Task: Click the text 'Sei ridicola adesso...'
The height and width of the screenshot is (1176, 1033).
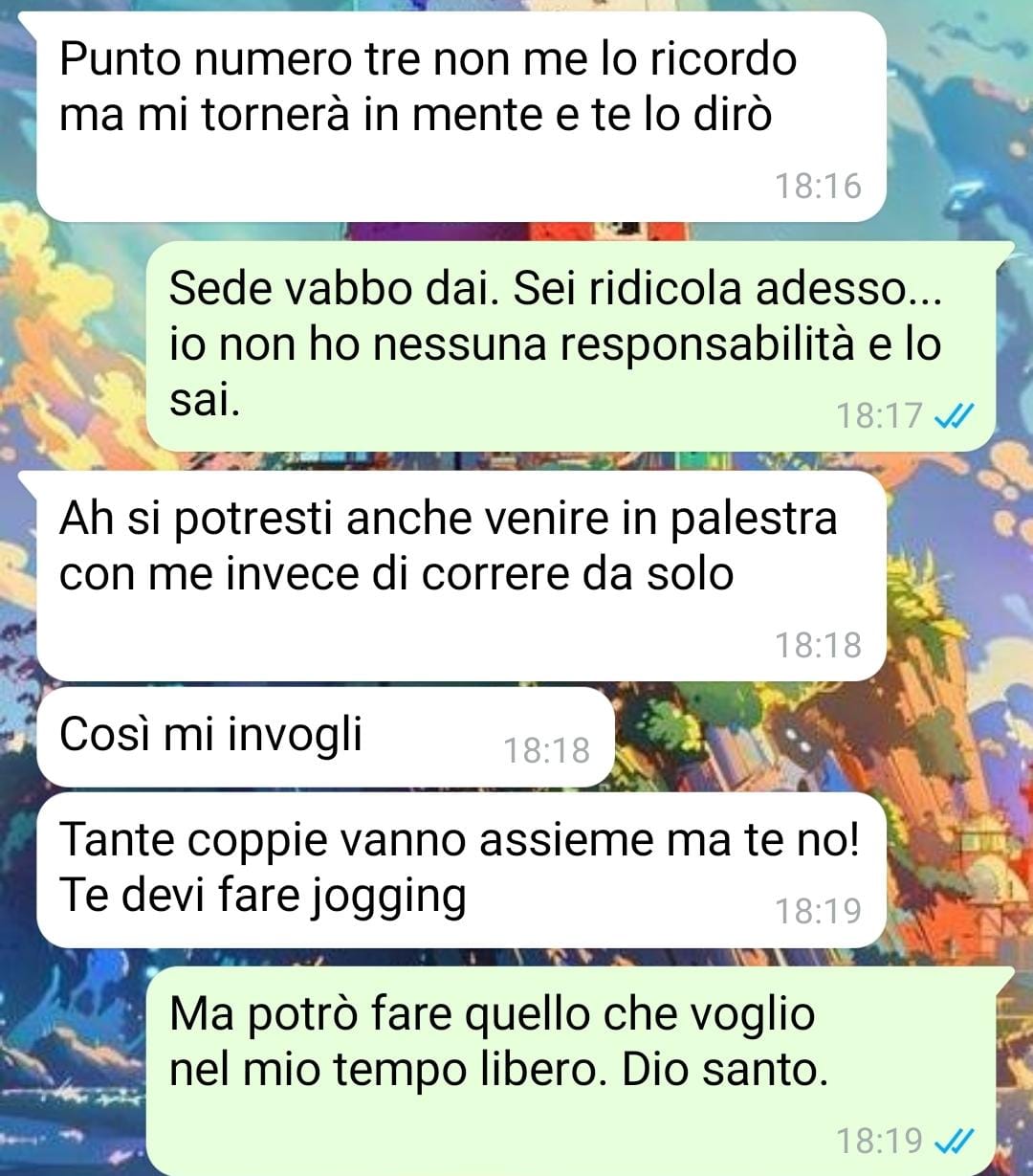Action: tap(728, 289)
